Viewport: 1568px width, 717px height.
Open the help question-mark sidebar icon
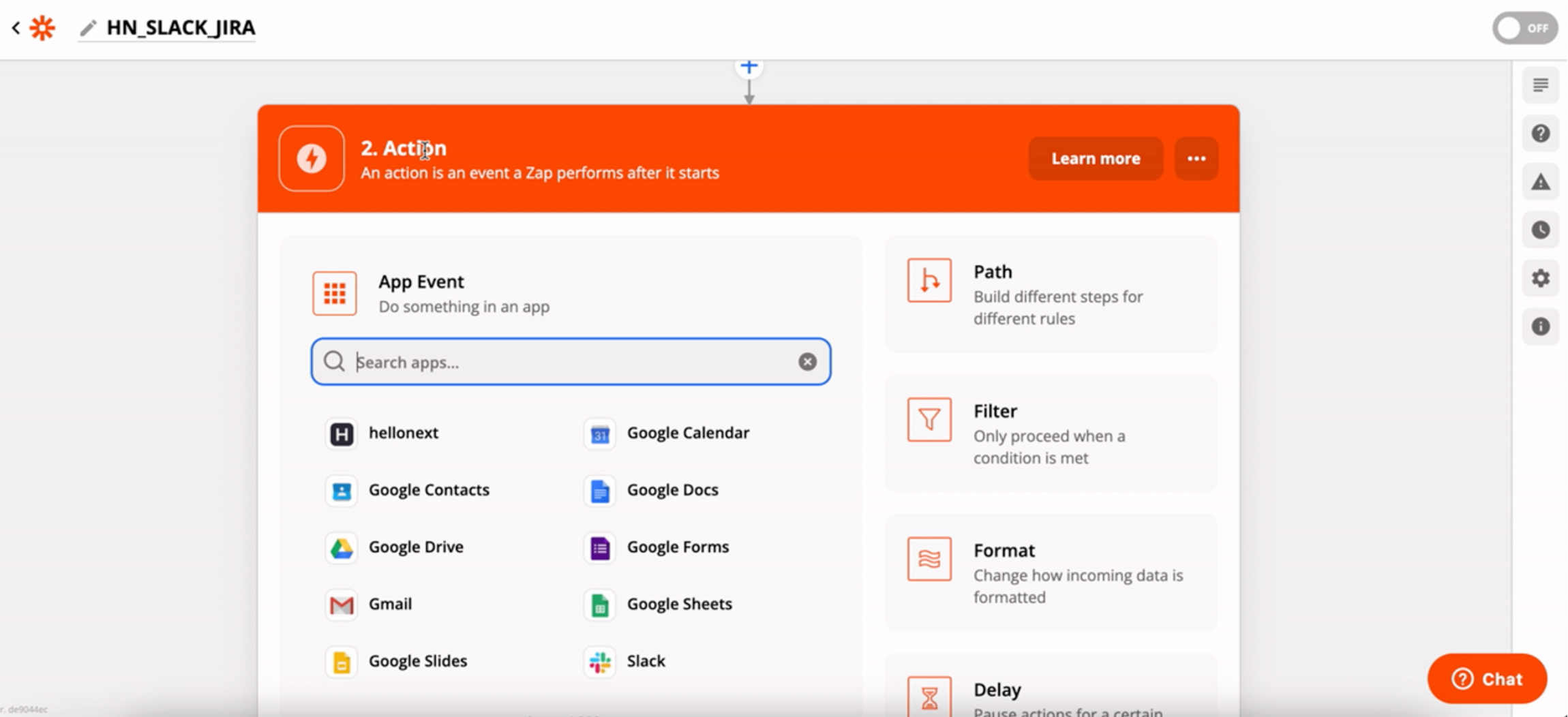pos(1541,134)
